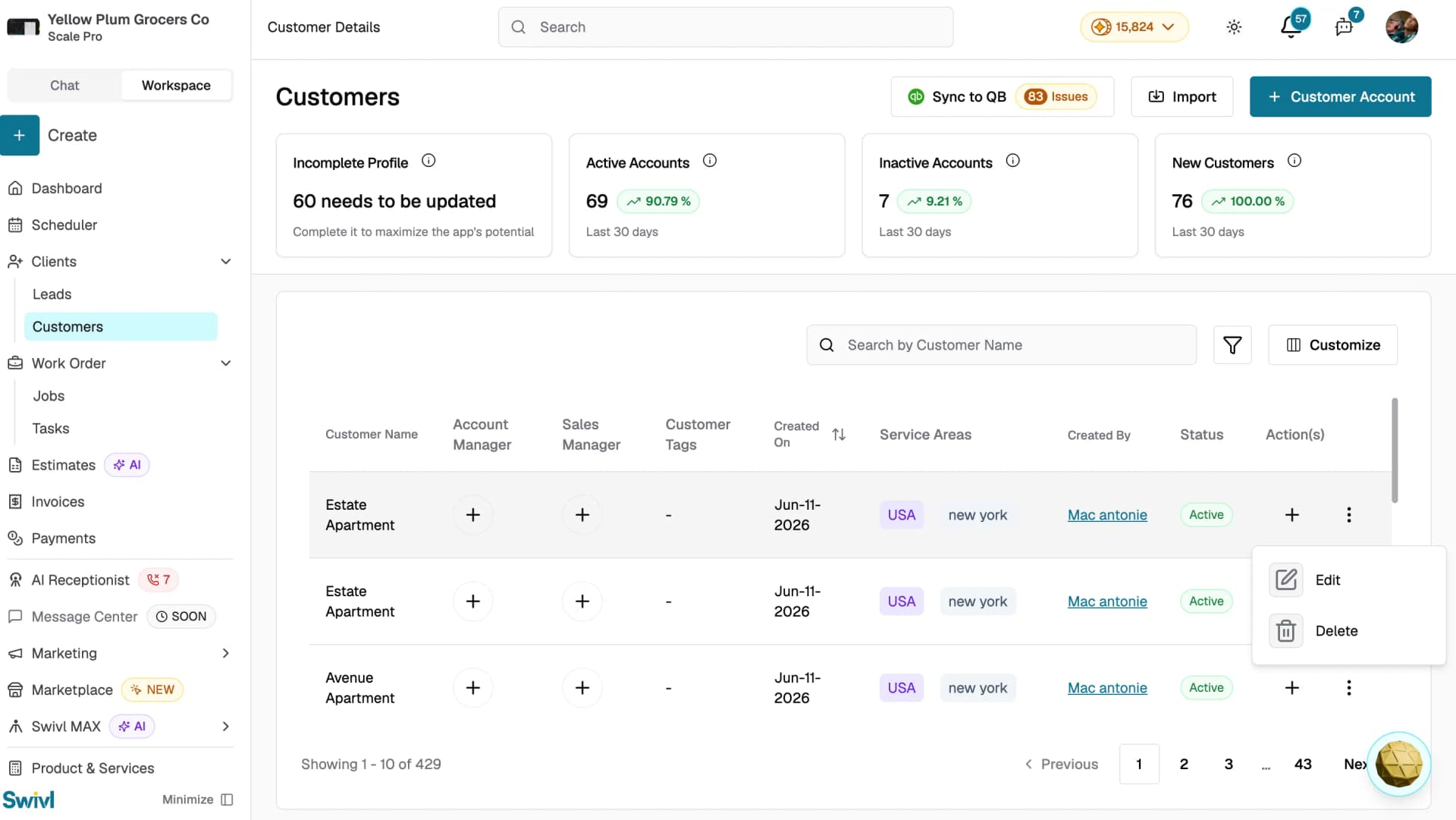Viewport: 1456px width, 820px height.
Task: Click the New Customers info icon
Action: click(x=1294, y=161)
